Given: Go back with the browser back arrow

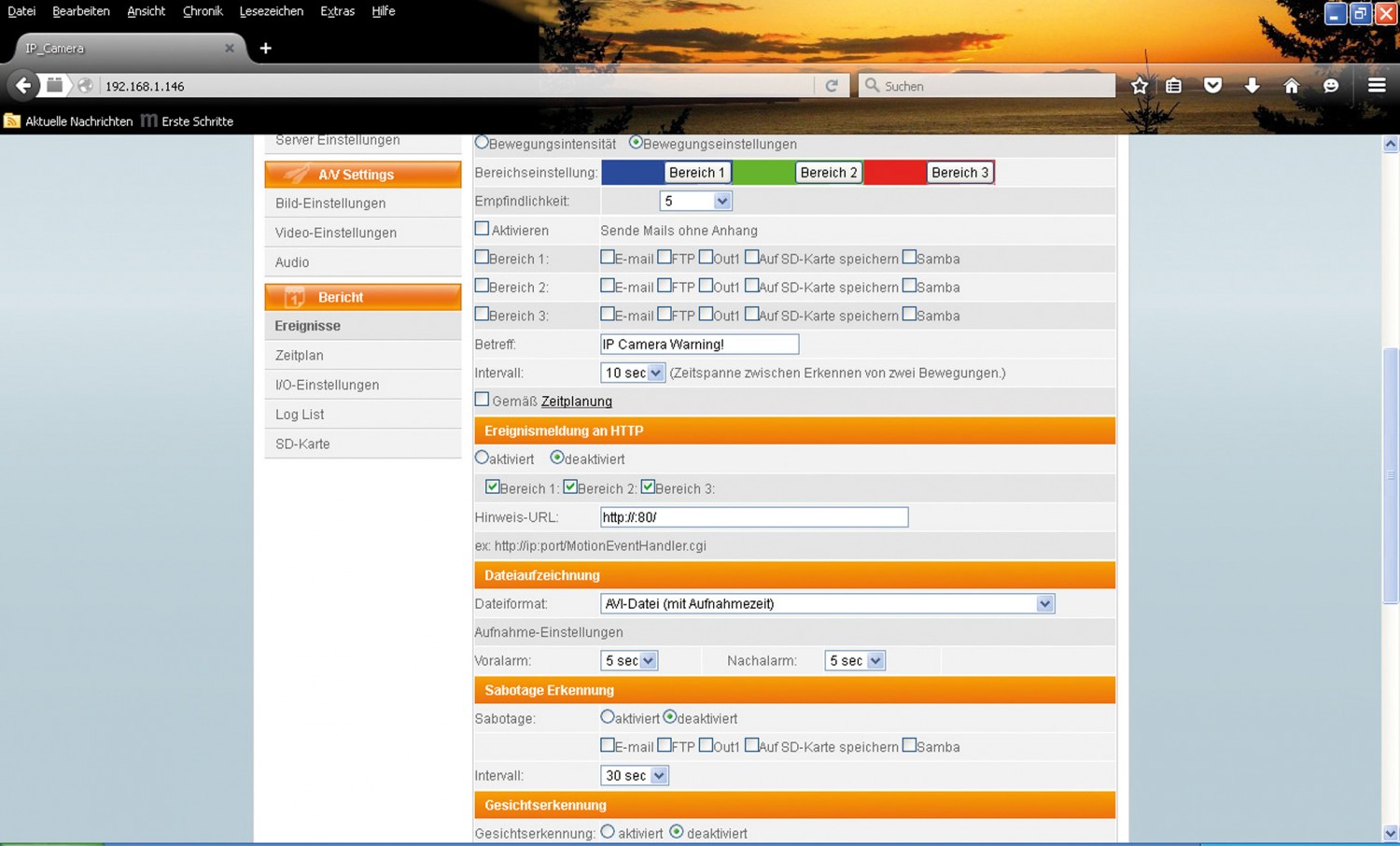Looking at the screenshot, I should point(23,86).
